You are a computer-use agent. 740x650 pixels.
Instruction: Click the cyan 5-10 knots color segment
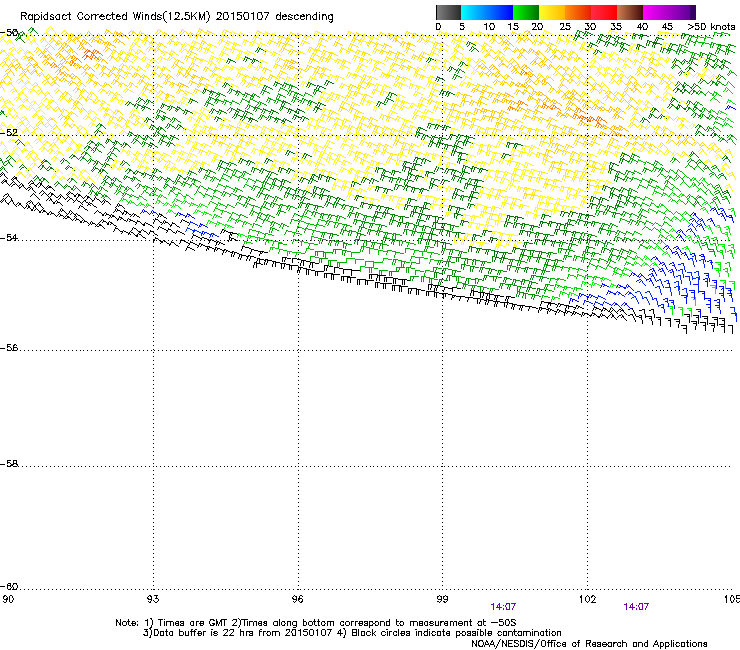[x=474, y=12]
